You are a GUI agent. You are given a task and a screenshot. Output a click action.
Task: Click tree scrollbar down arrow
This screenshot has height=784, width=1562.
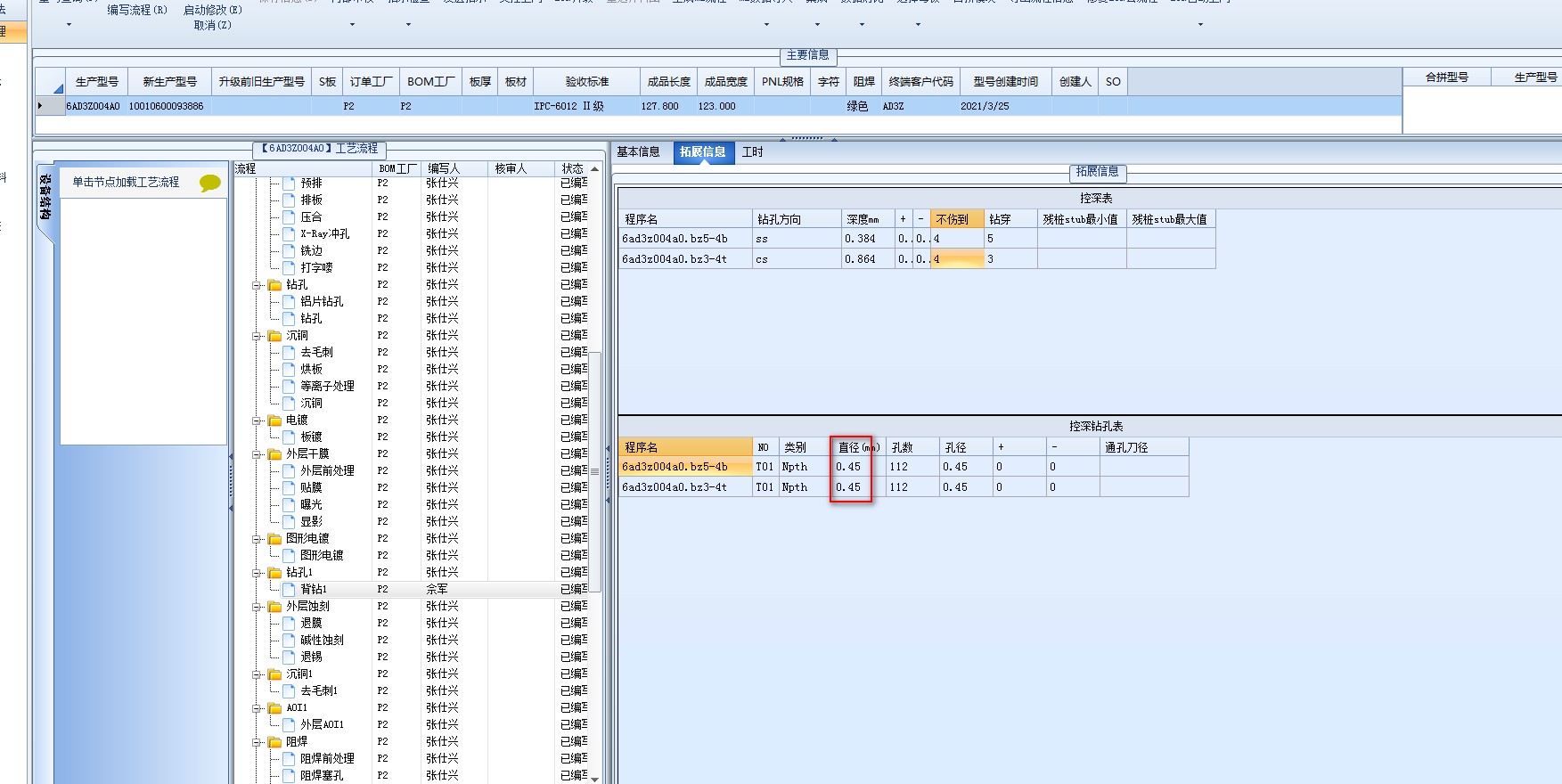click(594, 778)
